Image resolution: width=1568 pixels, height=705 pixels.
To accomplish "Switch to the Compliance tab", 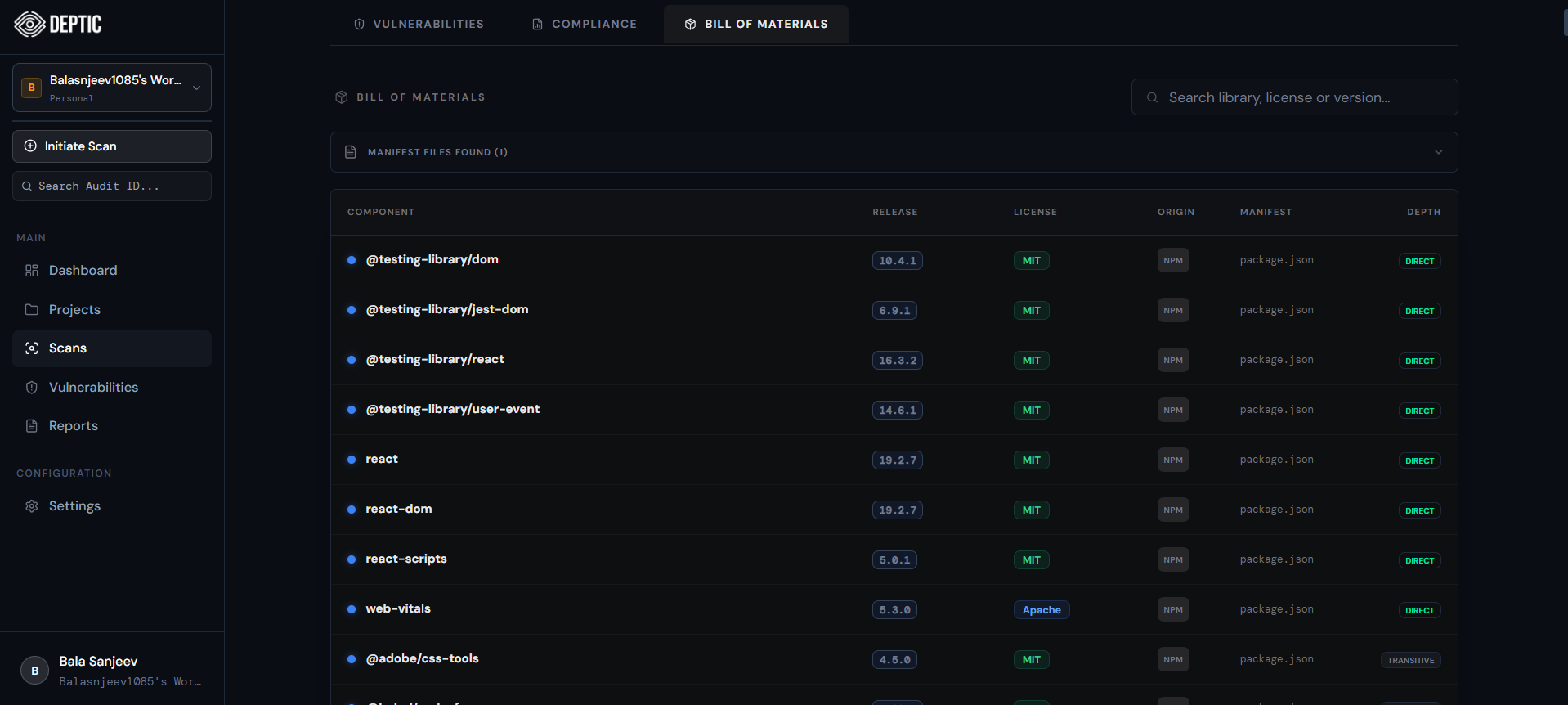I will [585, 25].
